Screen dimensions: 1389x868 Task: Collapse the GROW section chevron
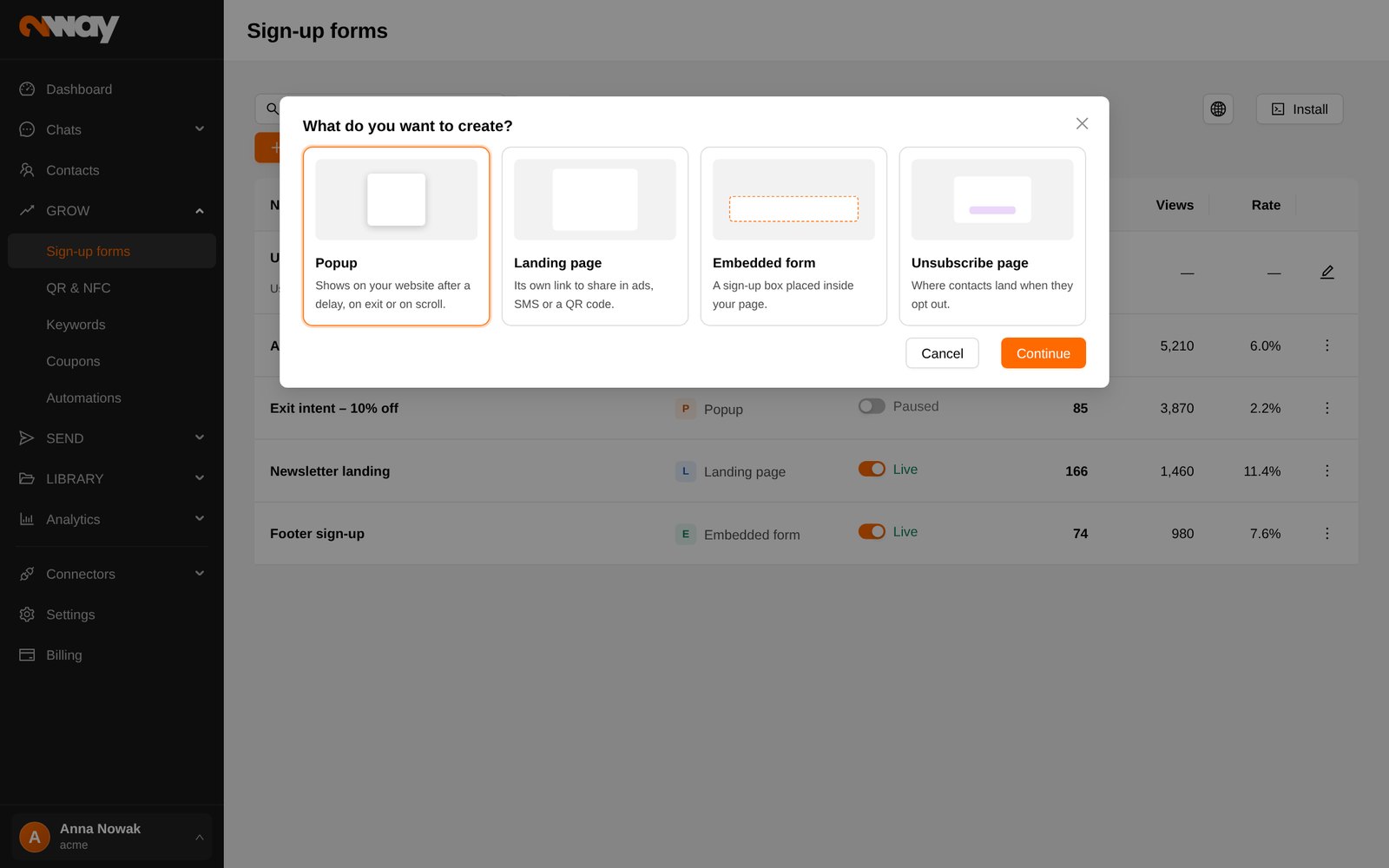pos(200,211)
